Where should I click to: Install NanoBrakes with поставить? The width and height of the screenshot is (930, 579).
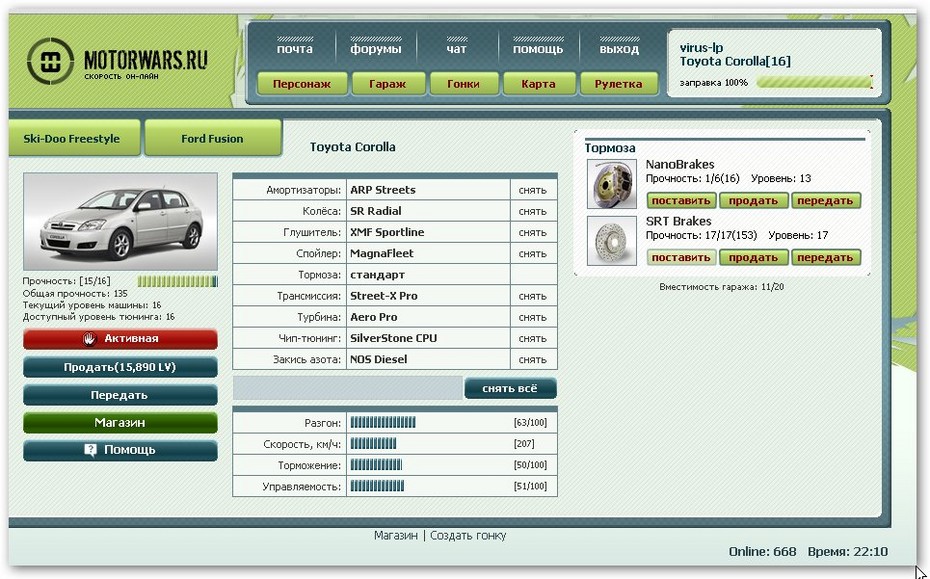click(x=681, y=201)
